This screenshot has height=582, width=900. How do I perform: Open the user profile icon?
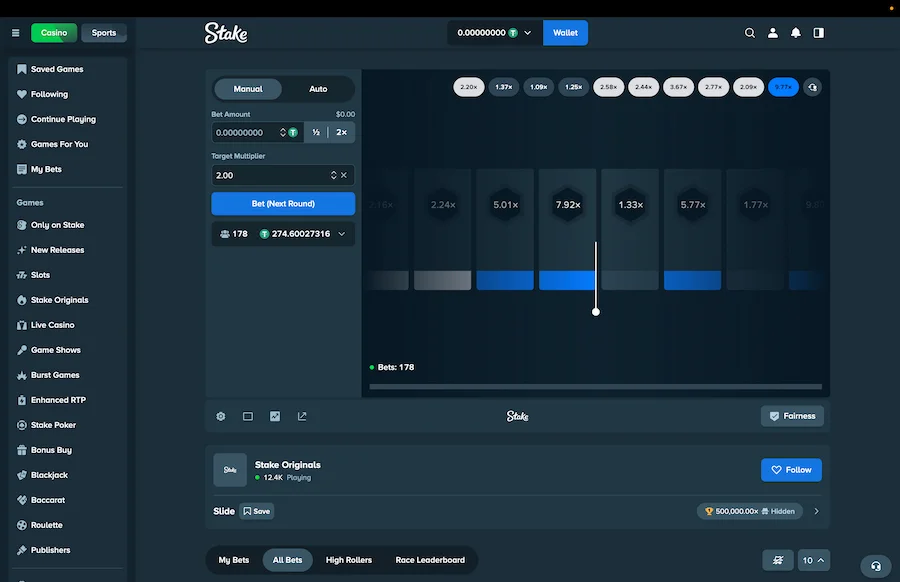point(773,33)
